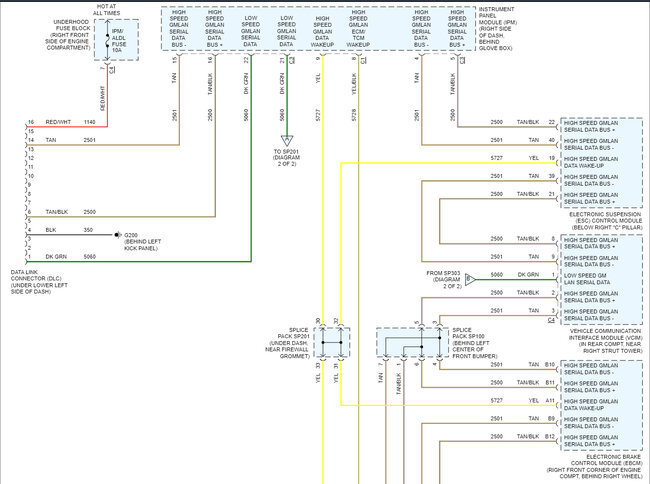Viewport: 650px width, 484px height.
Task: Select the G200 (BEHIND LEFT KICK PANEL) label
Action: pyautogui.click(x=142, y=242)
